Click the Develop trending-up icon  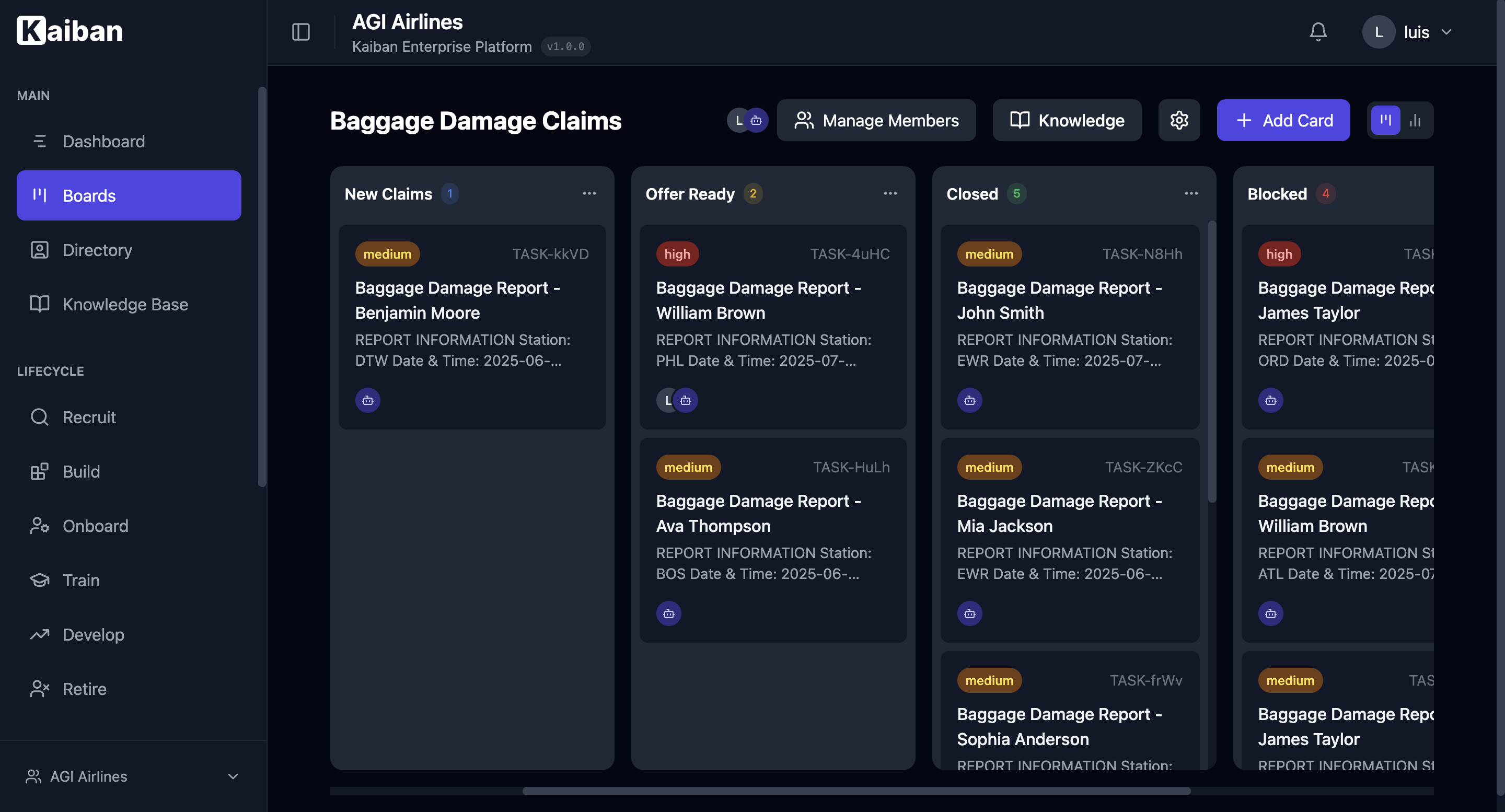(39, 634)
